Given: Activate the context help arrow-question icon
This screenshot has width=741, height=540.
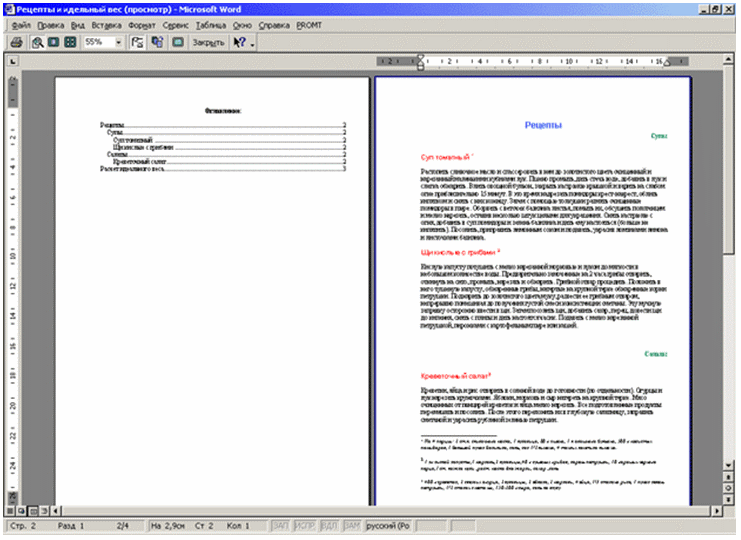Looking at the screenshot, I should coord(240,43).
